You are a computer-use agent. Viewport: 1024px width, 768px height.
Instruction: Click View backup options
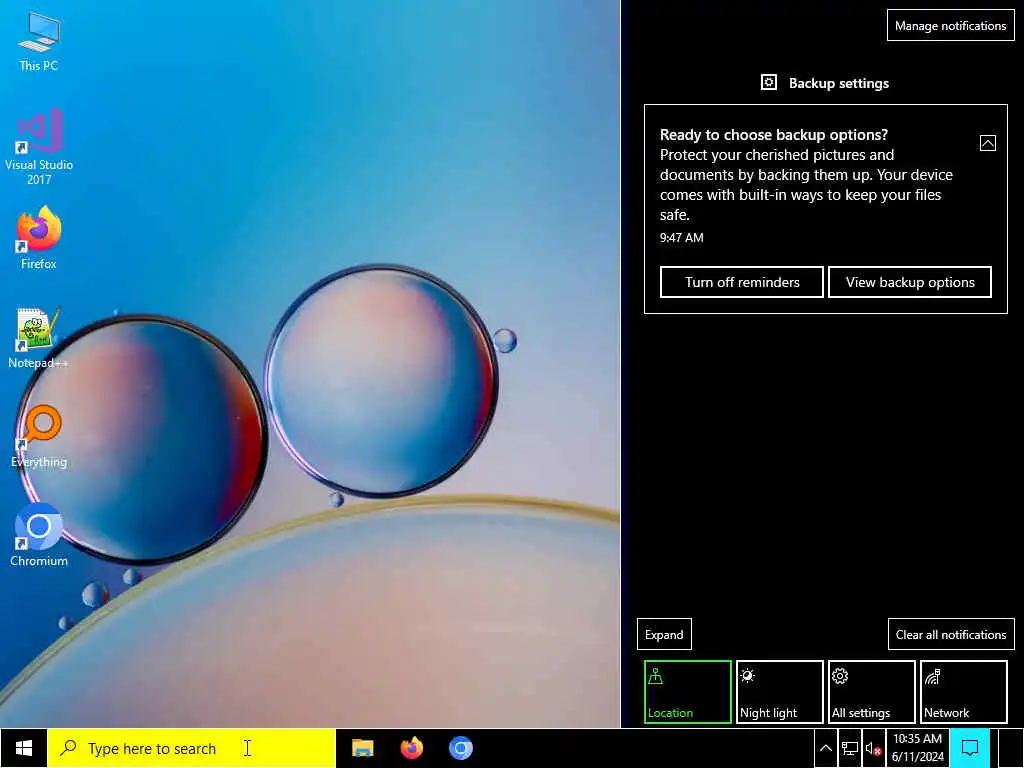pyautogui.click(x=910, y=282)
